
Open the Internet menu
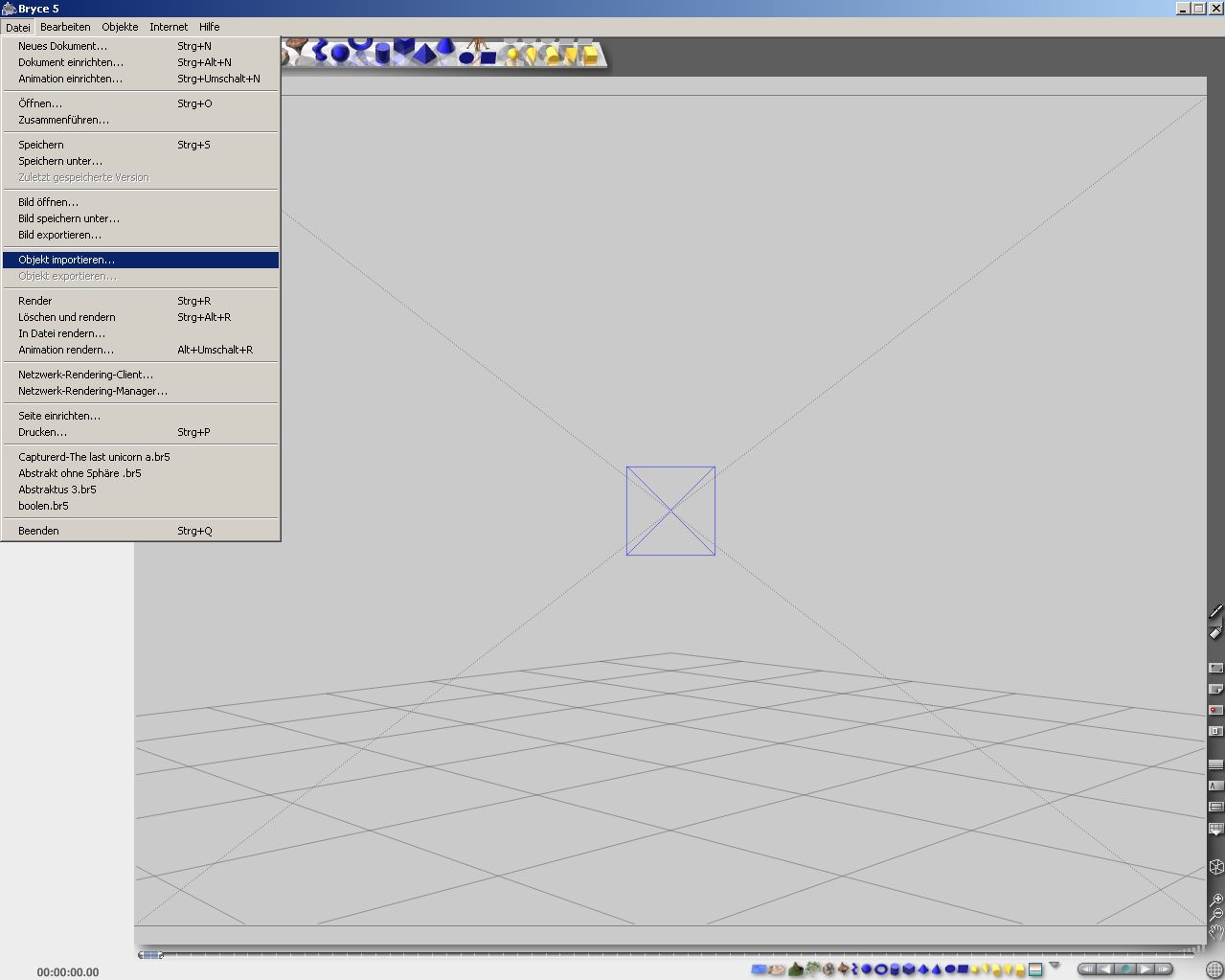pos(169,27)
